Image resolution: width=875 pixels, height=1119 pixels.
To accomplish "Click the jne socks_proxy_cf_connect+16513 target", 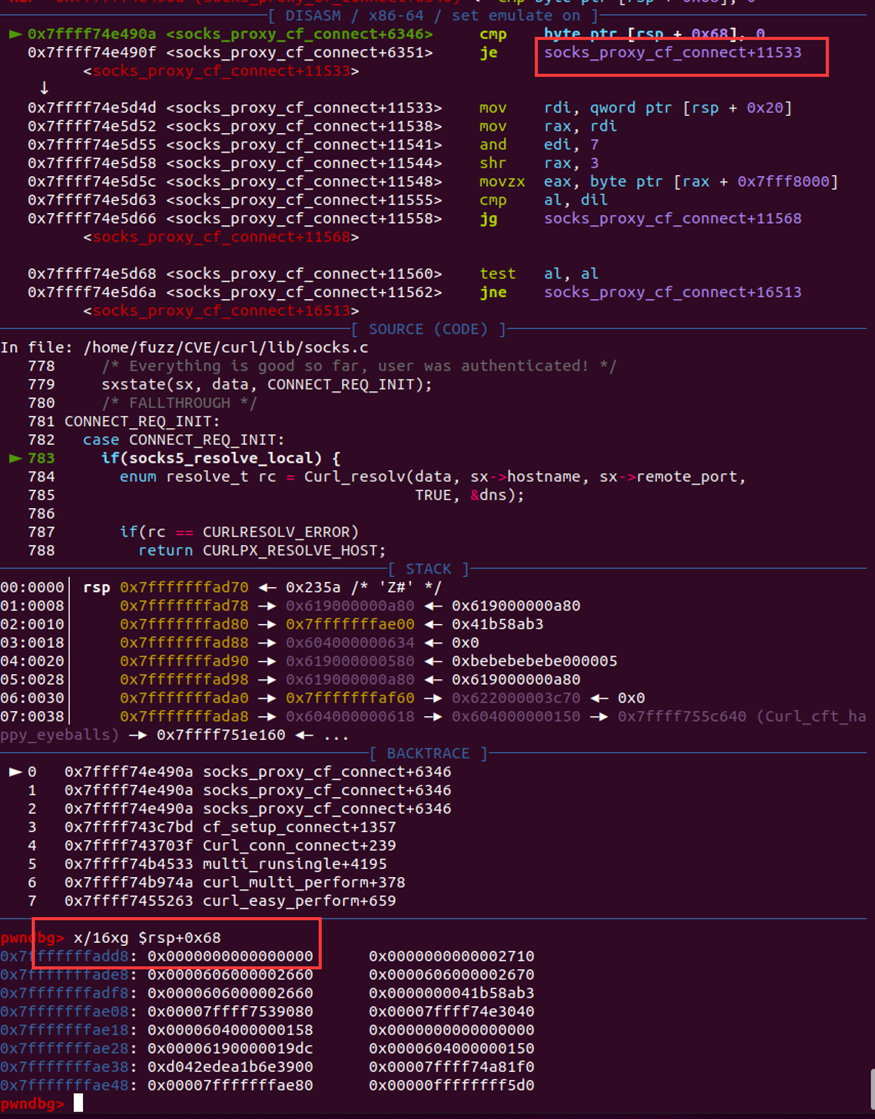I will click(672, 292).
